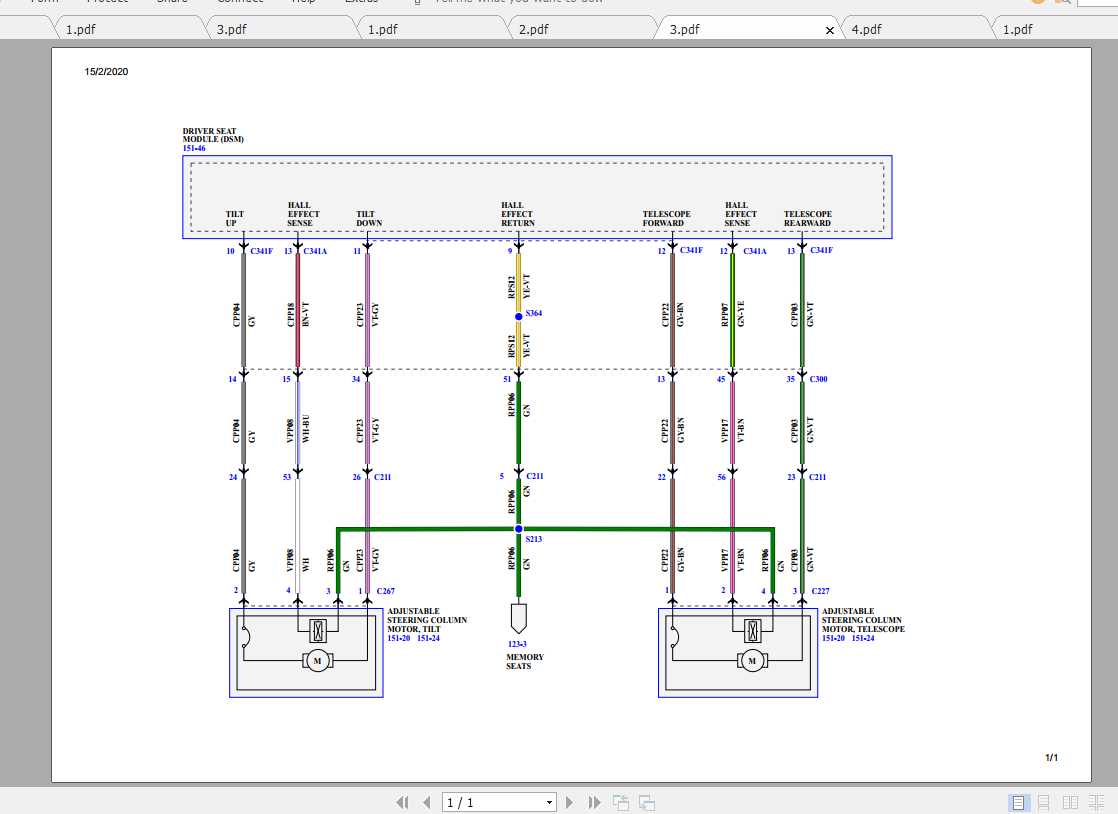Open the Help menu
Image resolution: width=1118 pixels, height=814 pixels.
point(303,2)
